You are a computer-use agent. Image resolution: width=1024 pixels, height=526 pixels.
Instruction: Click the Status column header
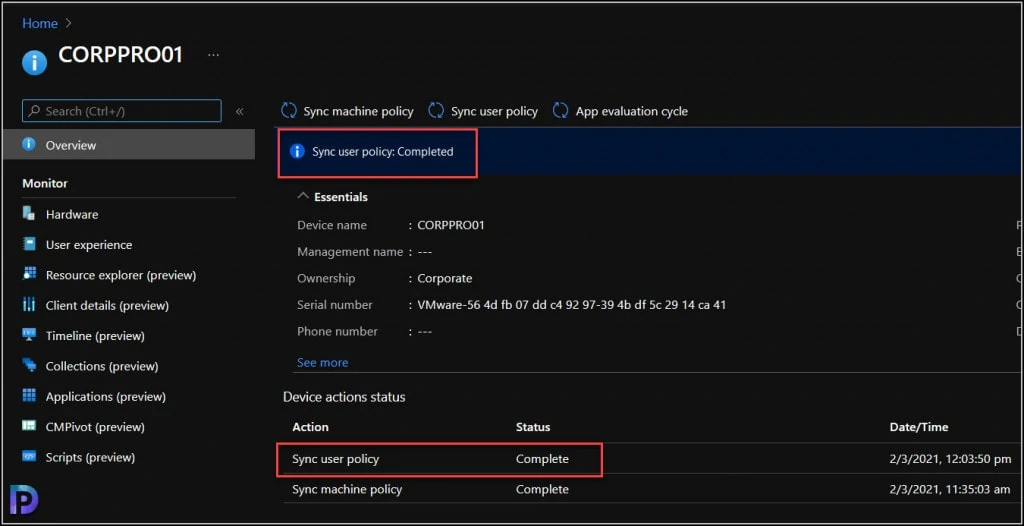533,427
